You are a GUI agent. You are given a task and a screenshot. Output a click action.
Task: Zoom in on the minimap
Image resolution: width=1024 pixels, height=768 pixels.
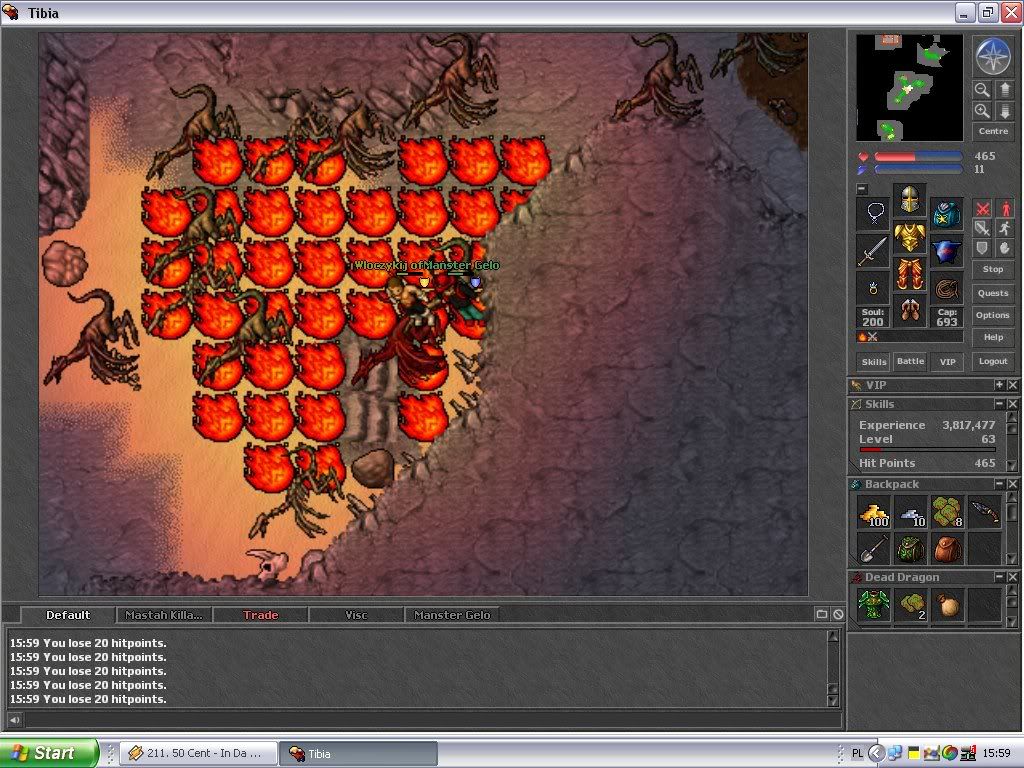982,111
